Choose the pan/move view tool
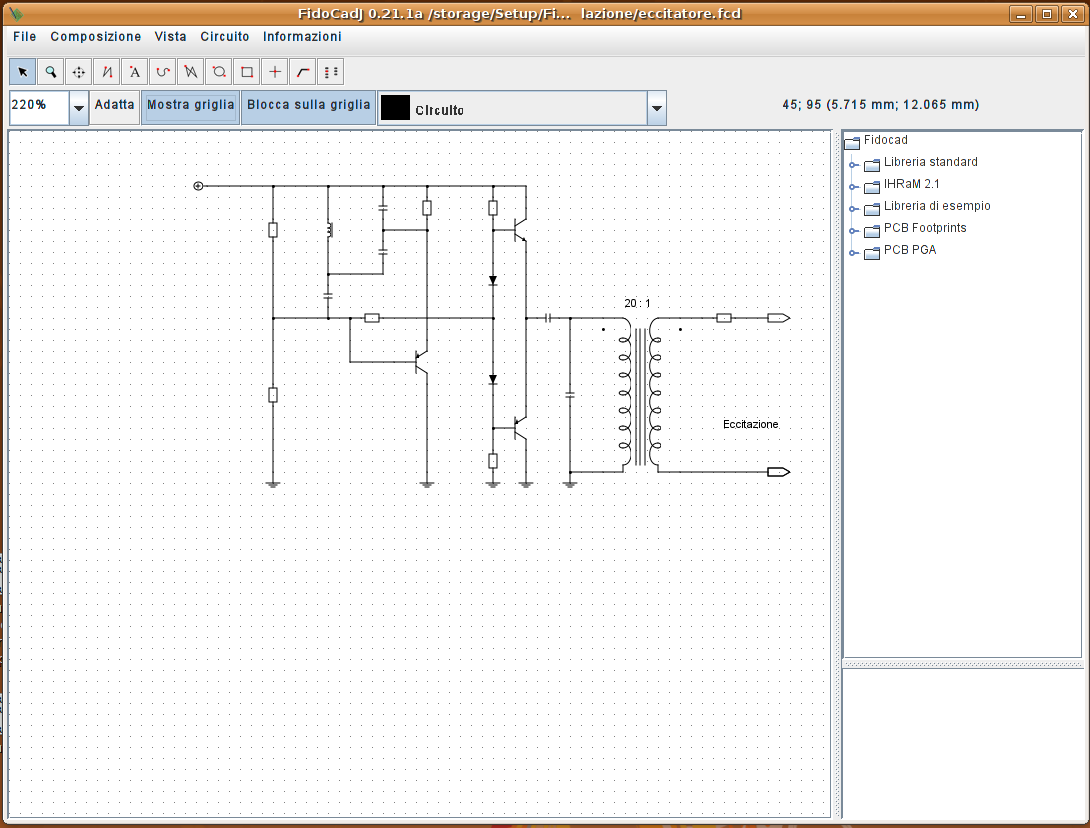1090x828 pixels. [x=79, y=72]
